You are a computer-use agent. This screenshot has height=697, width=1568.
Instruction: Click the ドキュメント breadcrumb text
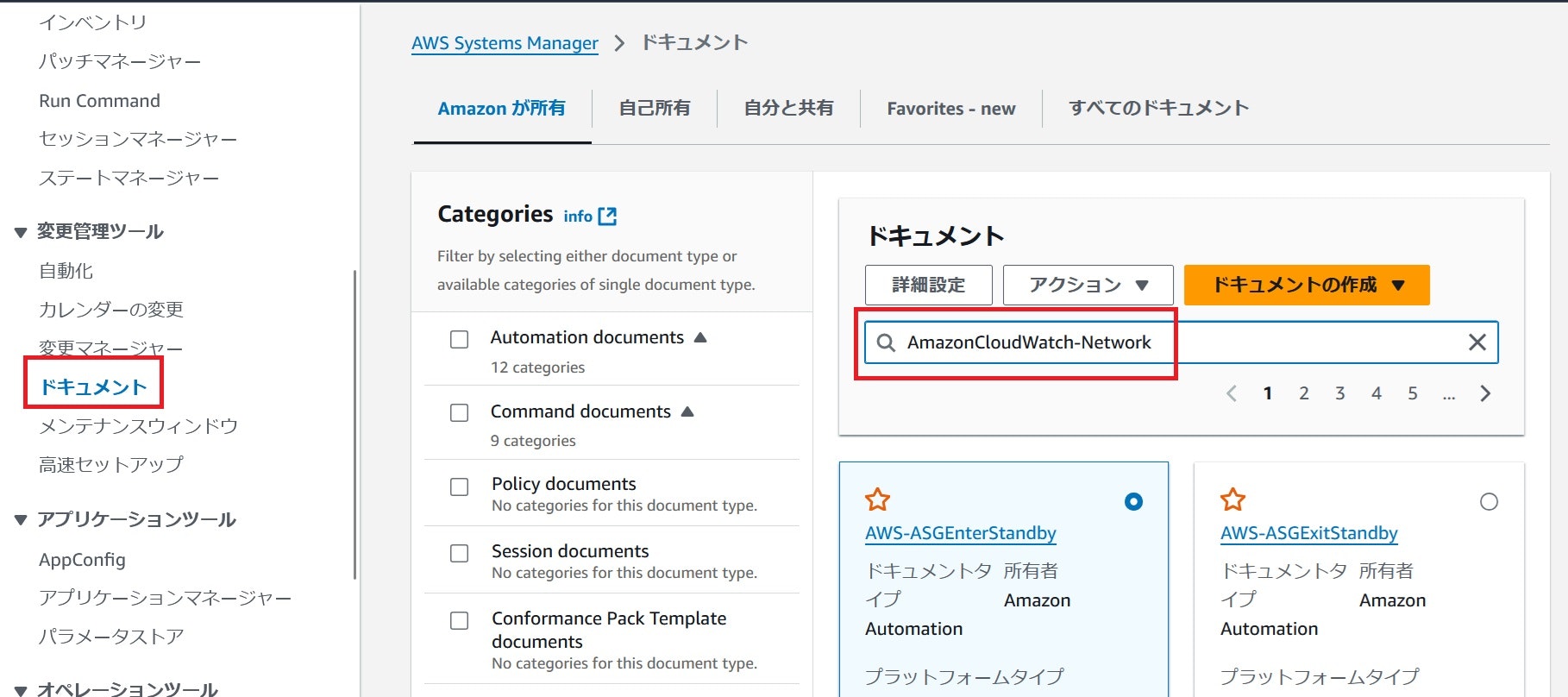[694, 43]
